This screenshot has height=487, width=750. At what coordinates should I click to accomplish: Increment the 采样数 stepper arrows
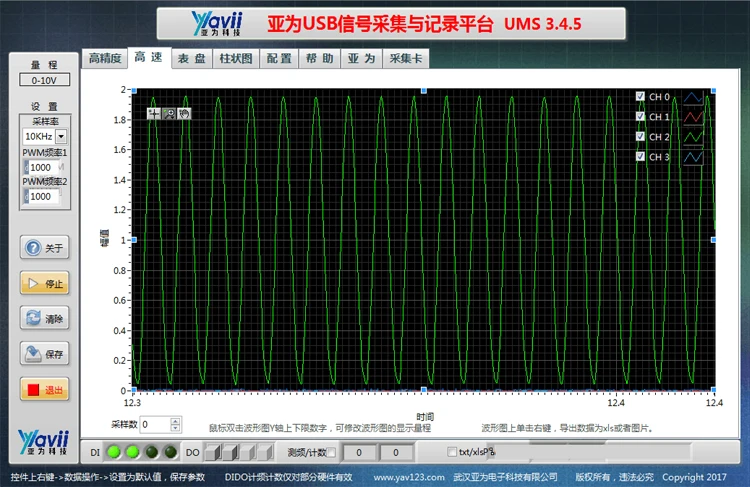pos(176,421)
